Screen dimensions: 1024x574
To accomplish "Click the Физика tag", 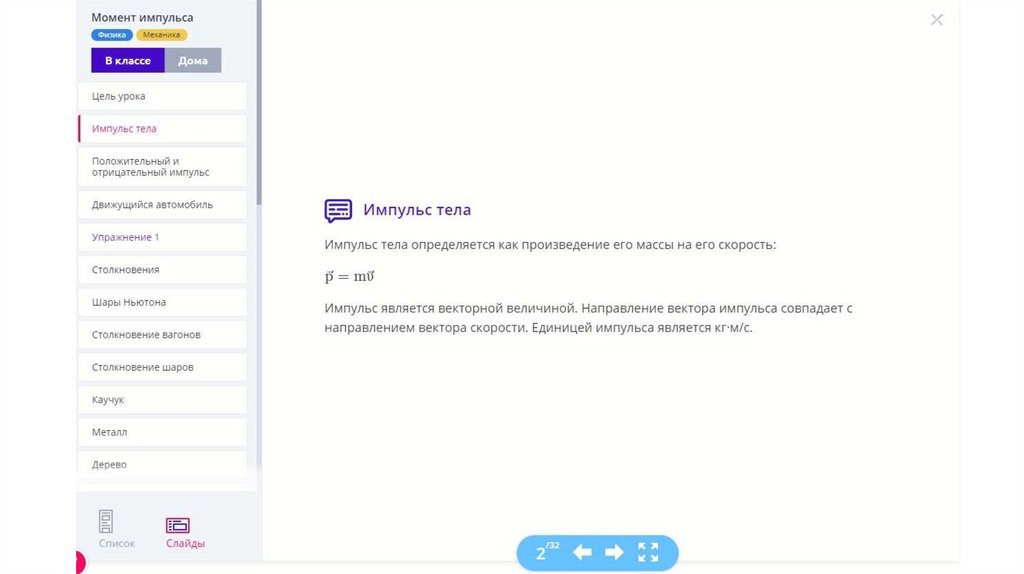I will coord(111,35).
